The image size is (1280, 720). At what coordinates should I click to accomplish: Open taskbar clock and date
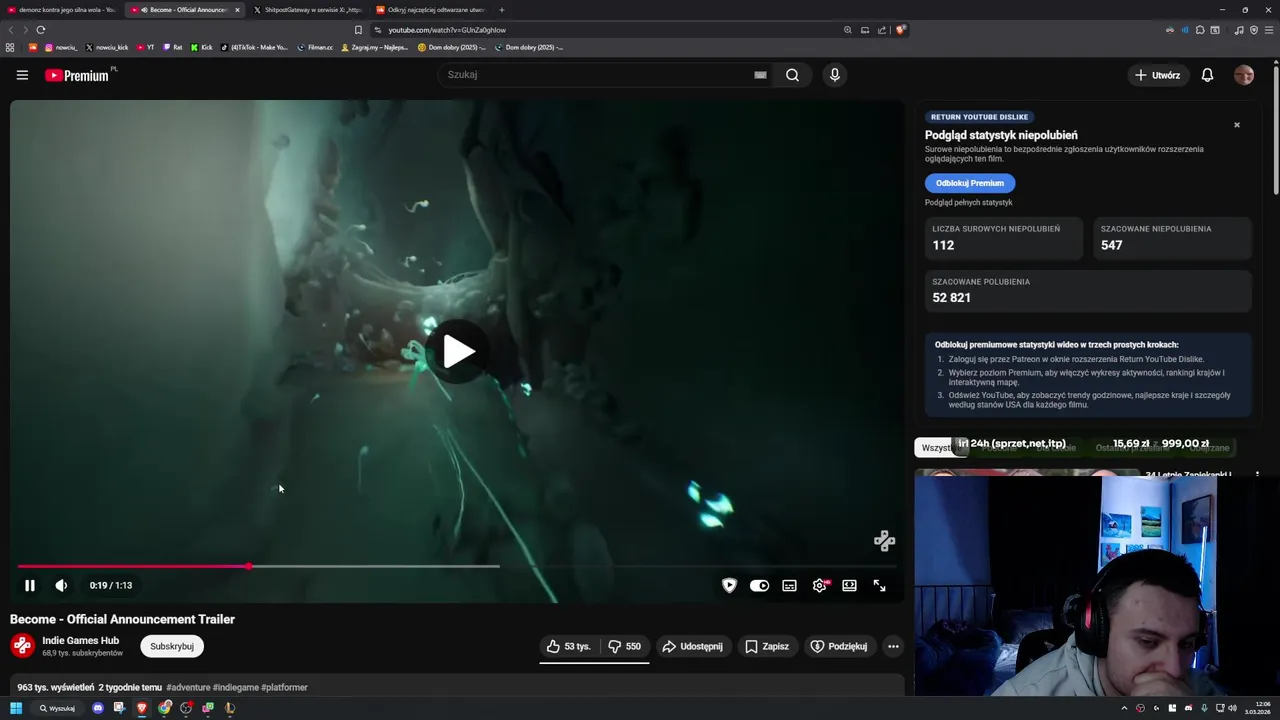[x=1258, y=708]
